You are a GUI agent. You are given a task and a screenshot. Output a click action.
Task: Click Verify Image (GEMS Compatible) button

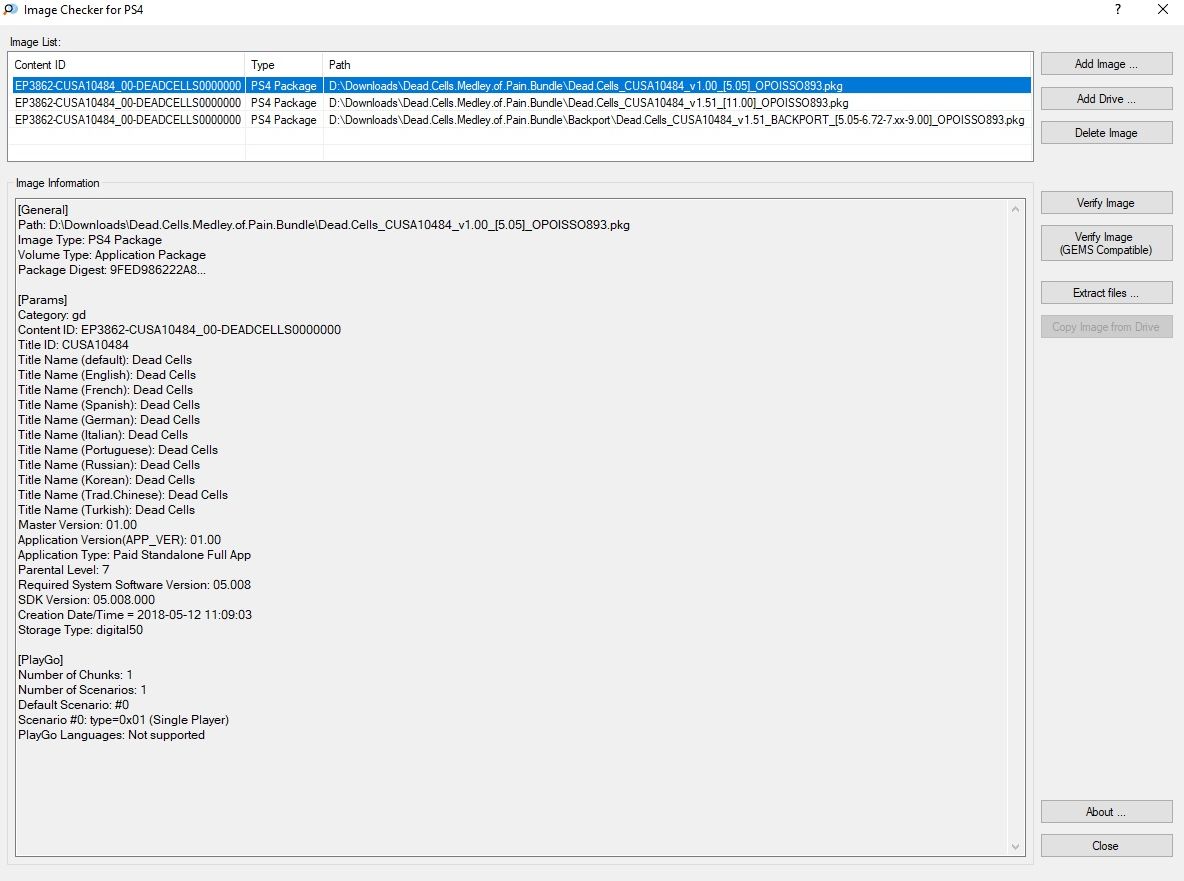[x=1106, y=243]
